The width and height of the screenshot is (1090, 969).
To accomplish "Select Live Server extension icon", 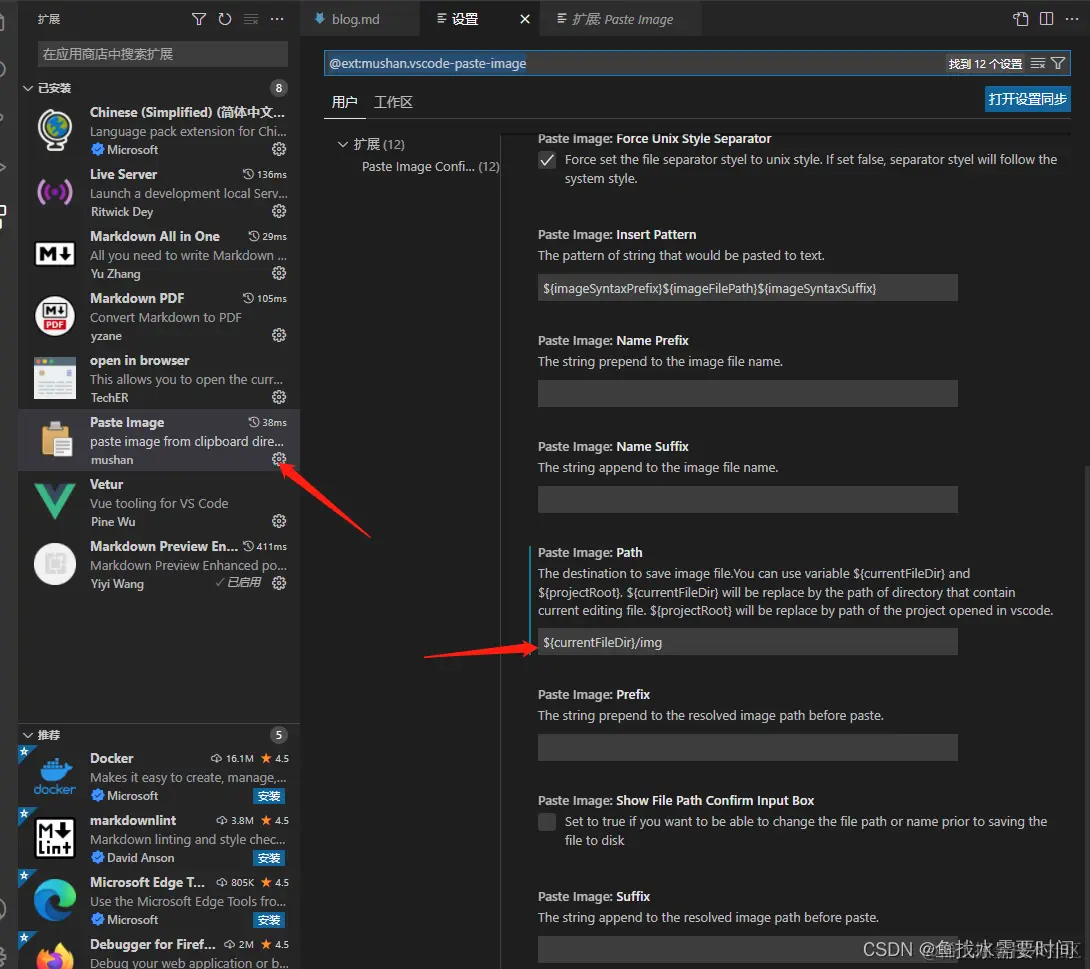I will 55,192.
